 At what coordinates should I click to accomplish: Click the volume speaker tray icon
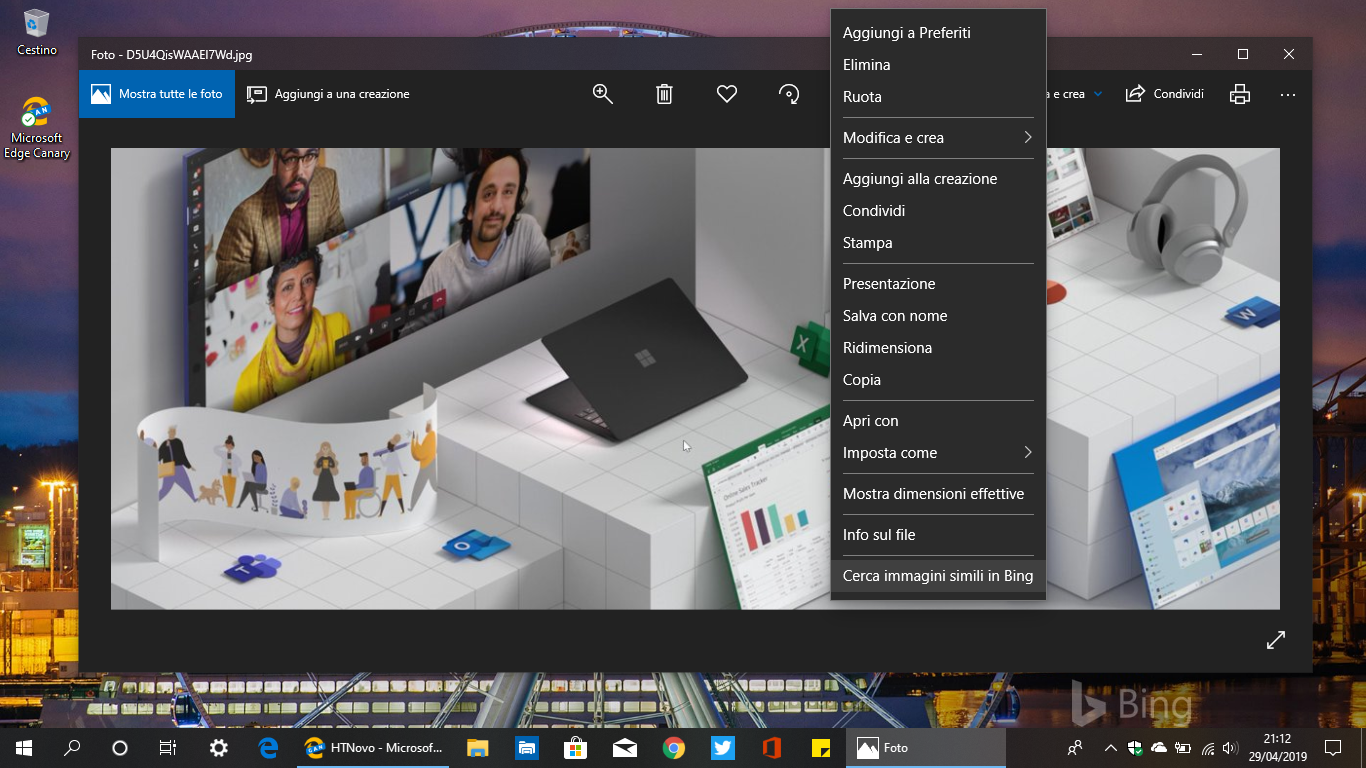(1231, 748)
